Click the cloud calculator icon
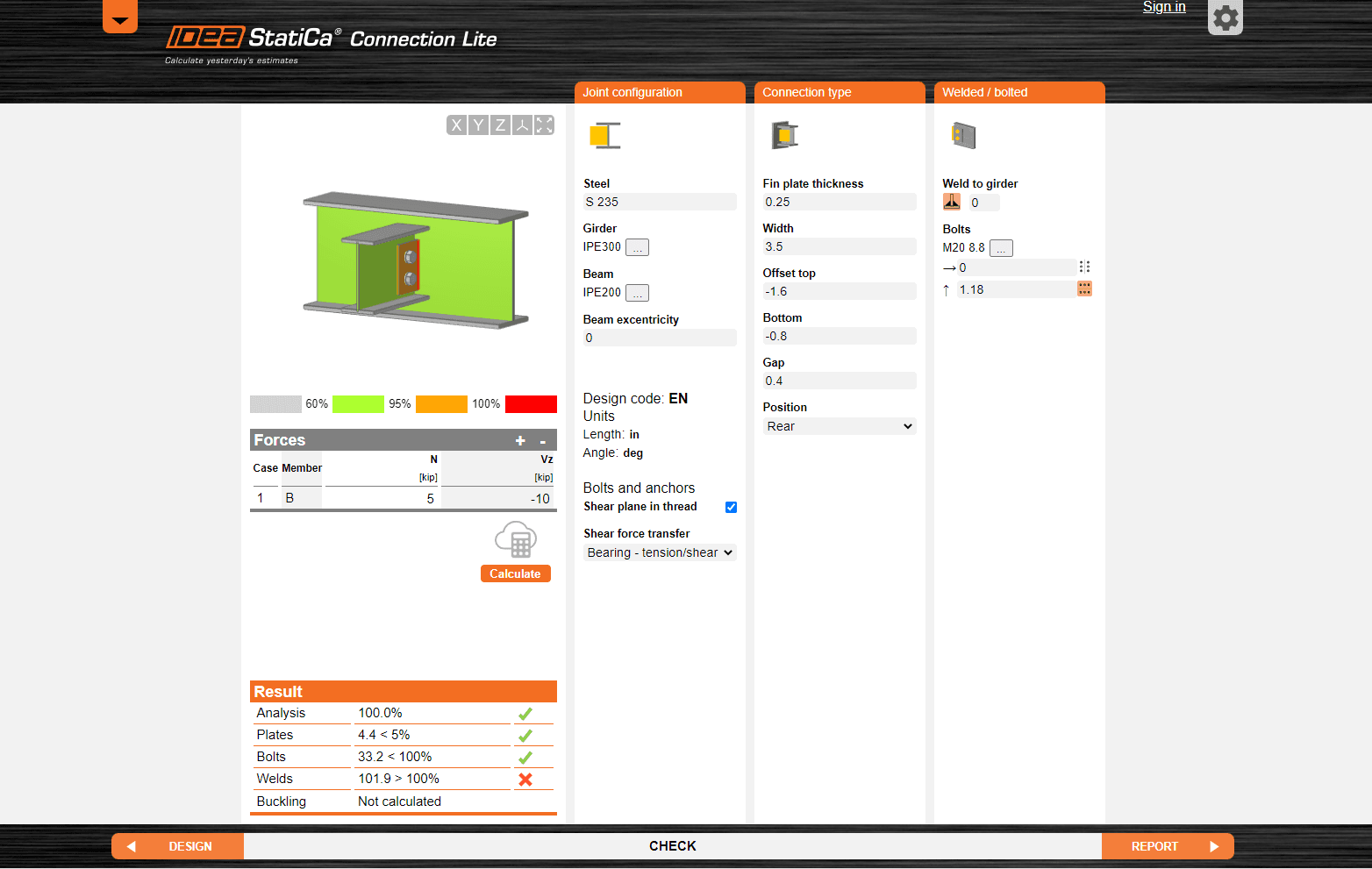The height and width of the screenshot is (869, 1372). click(x=516, y=539)
